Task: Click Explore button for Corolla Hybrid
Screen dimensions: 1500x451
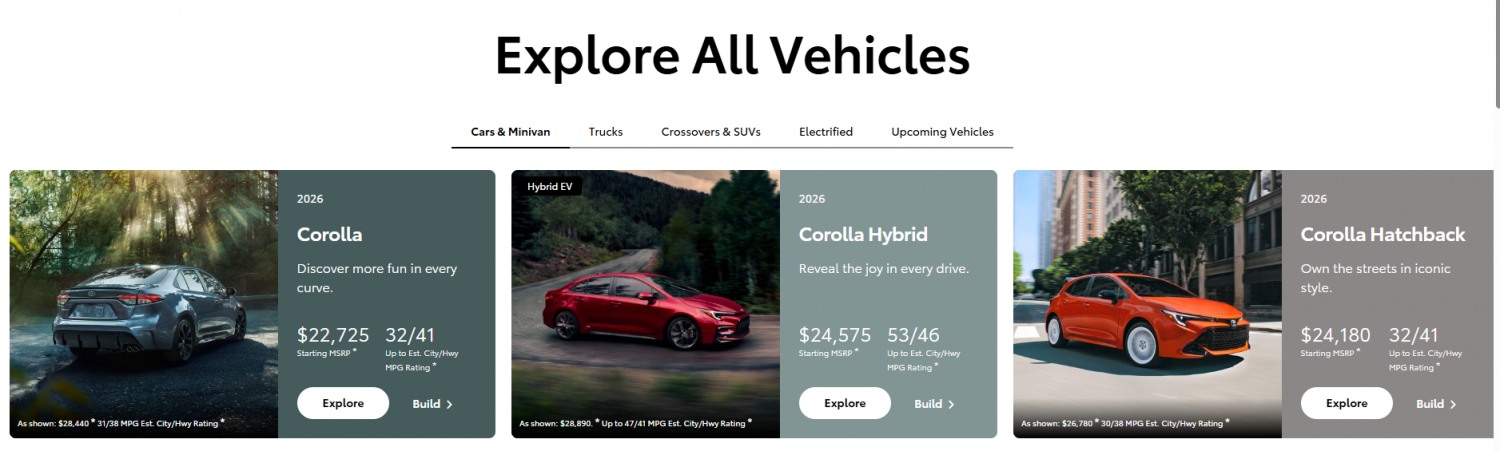Action: [x=845, y=403]
